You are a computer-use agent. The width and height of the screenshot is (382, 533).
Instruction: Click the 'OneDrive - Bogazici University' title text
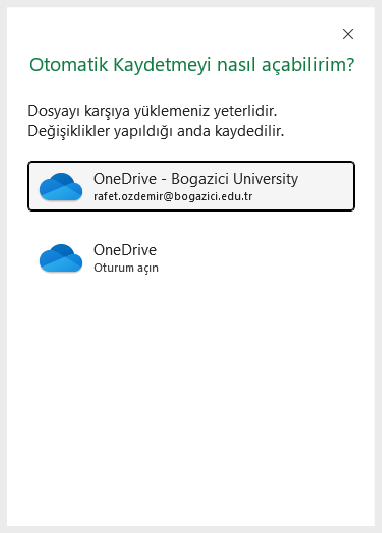click(196, 179)
